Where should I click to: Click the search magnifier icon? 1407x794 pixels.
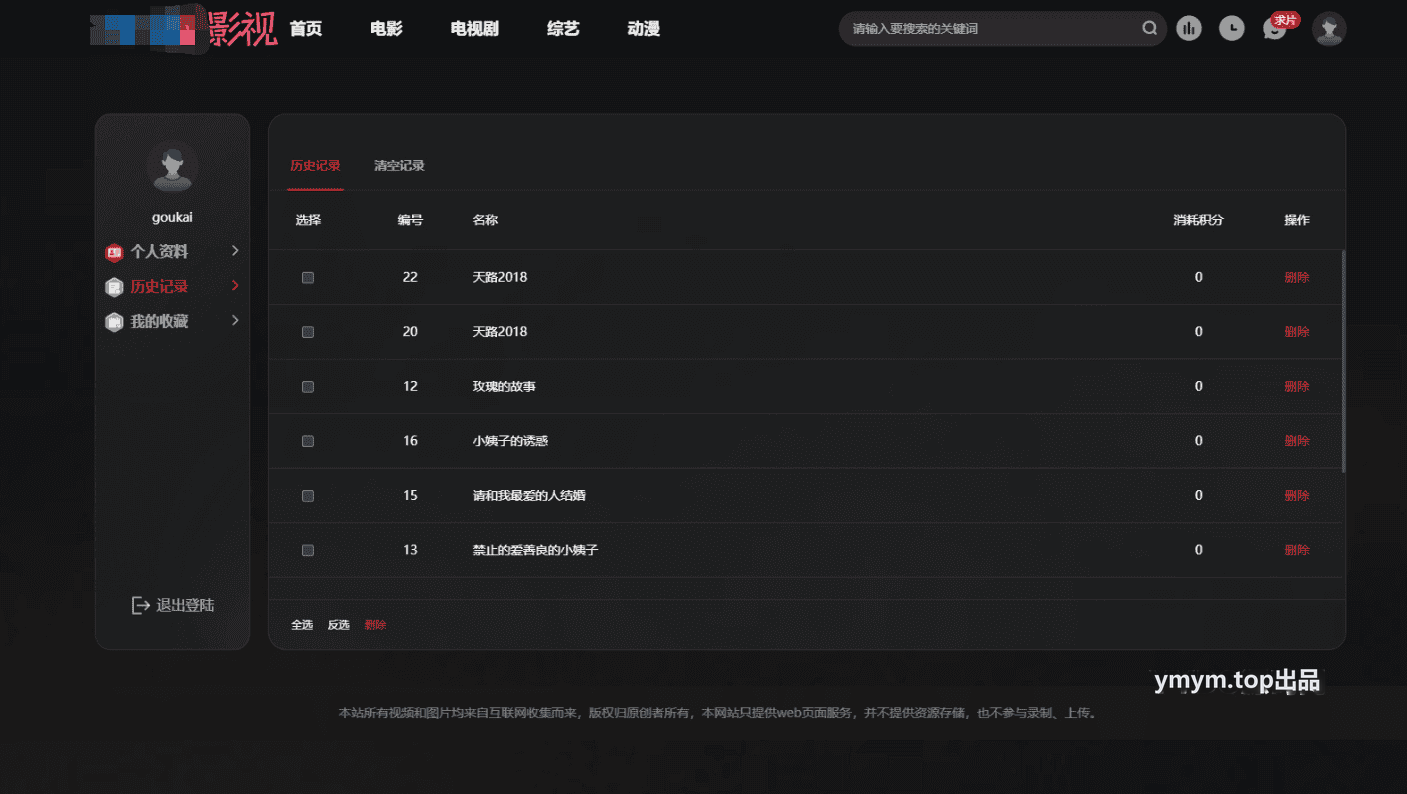coord(1150,29)
